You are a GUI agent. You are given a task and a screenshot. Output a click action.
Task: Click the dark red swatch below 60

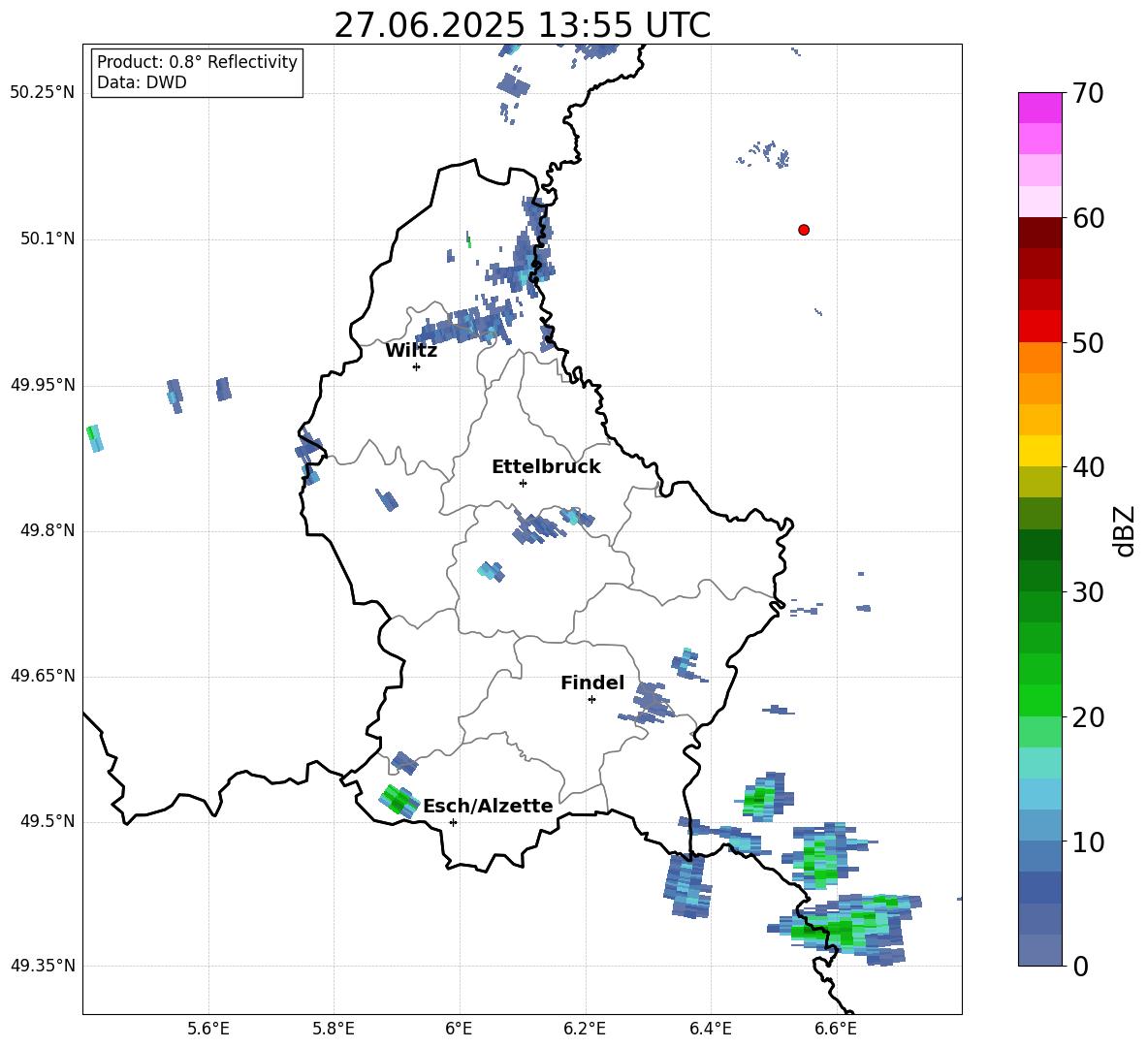(x=1039, y=233)
